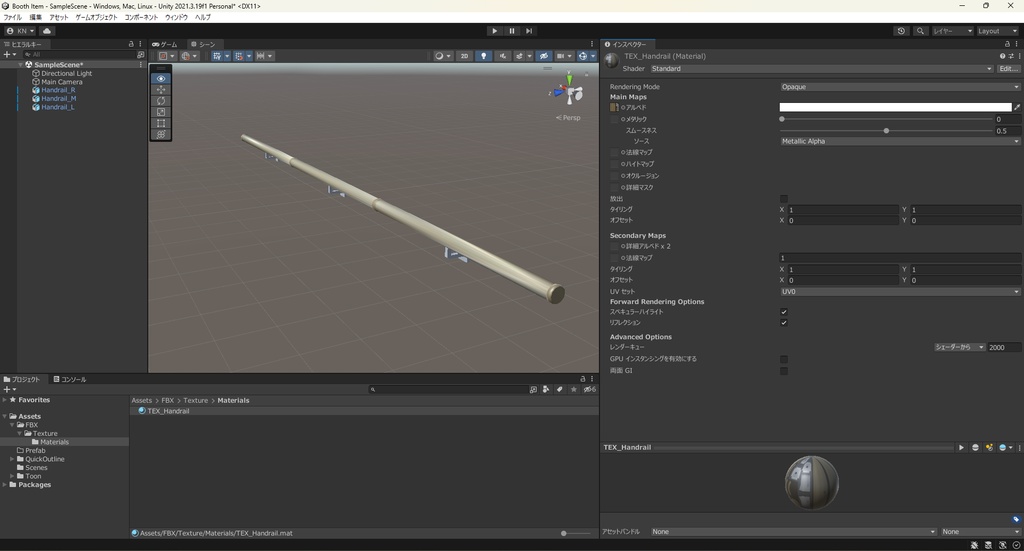
Task: Open the Shader dropdown showing Standard
Action: pyautogui.click(x=822, y=69)
